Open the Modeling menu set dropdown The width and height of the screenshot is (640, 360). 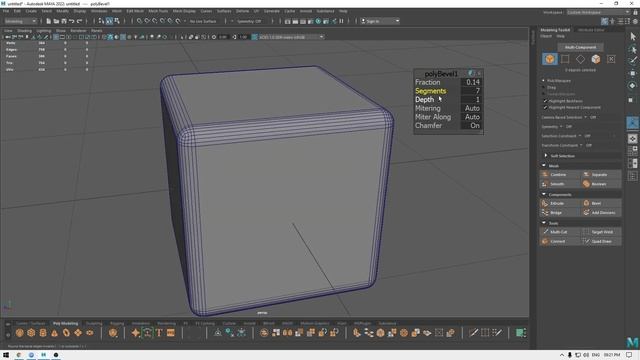20,21
